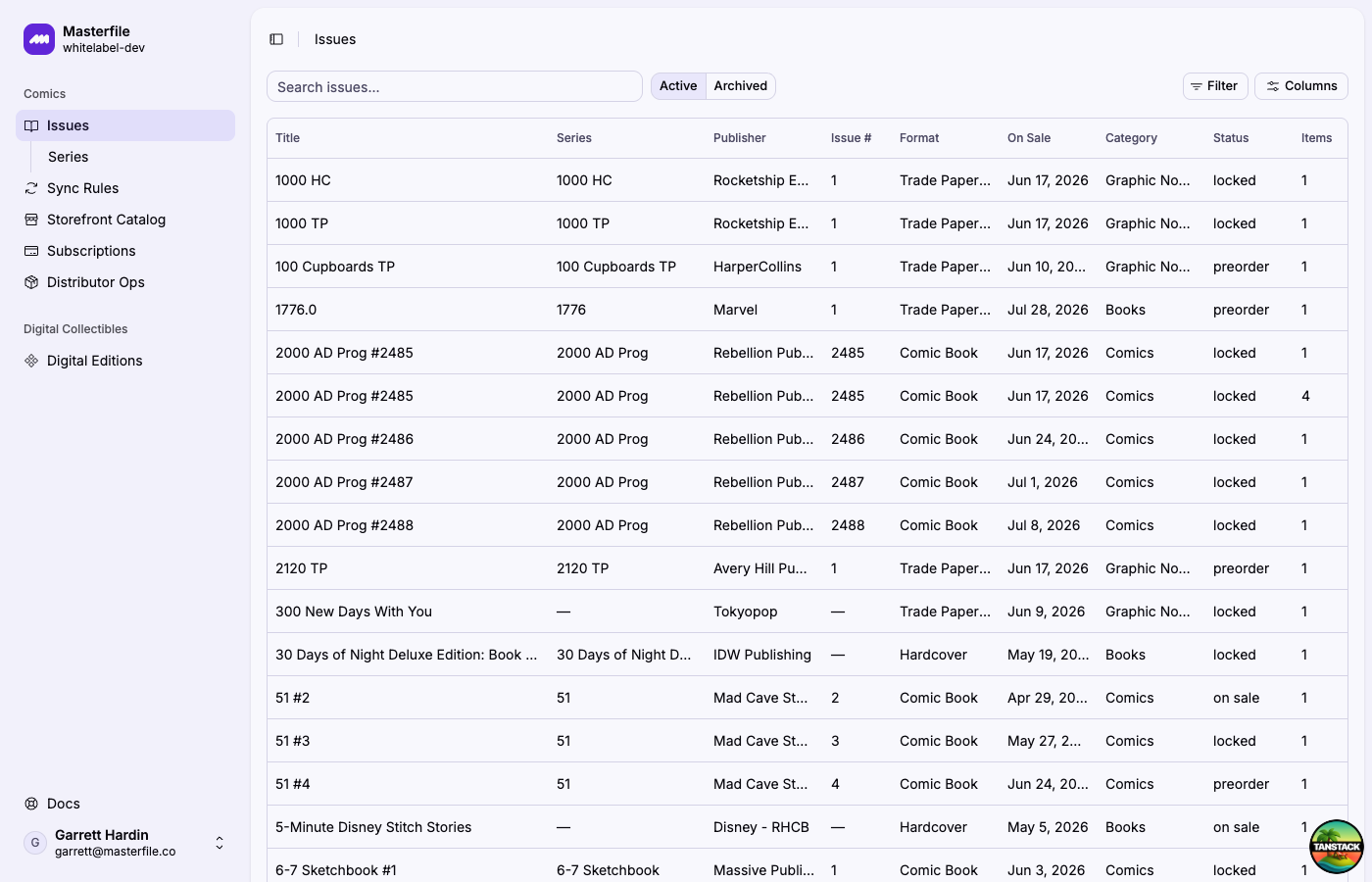Open the 1776.0 issue row
The height and width of the screenshot is (882, 1372).
807,310
